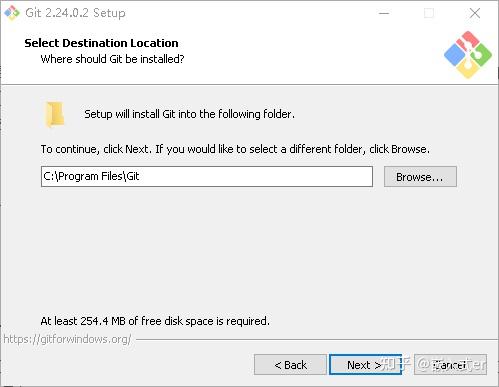
Task: Click inside the destination folder path field
Action: [x=207, y=176]
